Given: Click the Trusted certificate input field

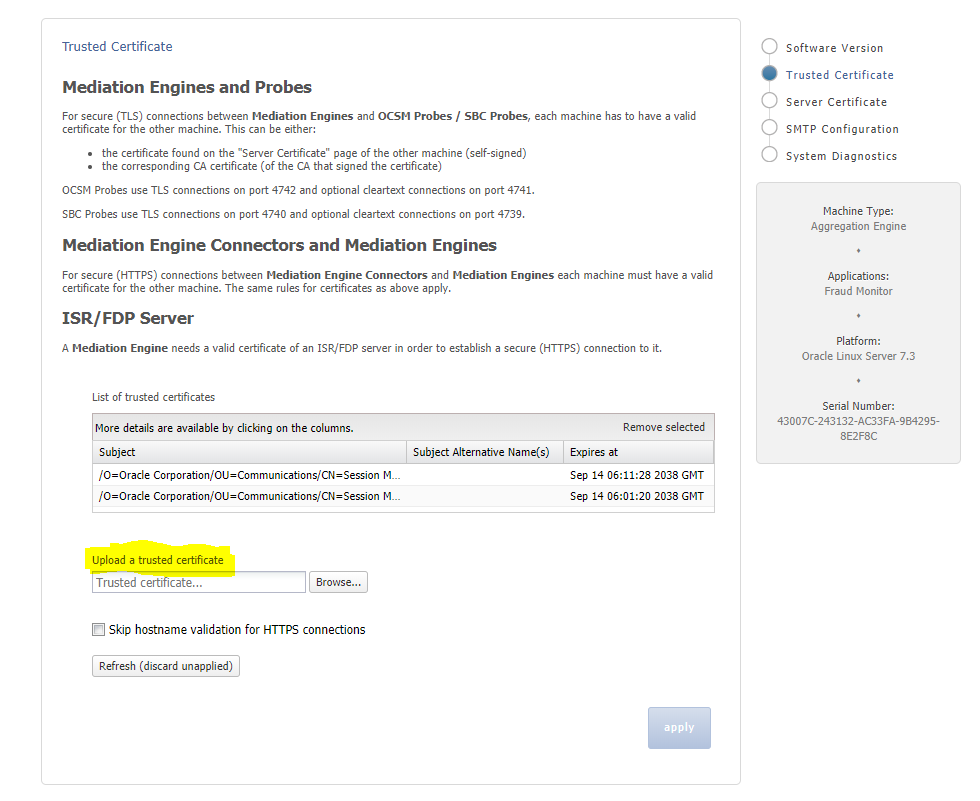Looking at the screenshot, I should tap(198, 581).
